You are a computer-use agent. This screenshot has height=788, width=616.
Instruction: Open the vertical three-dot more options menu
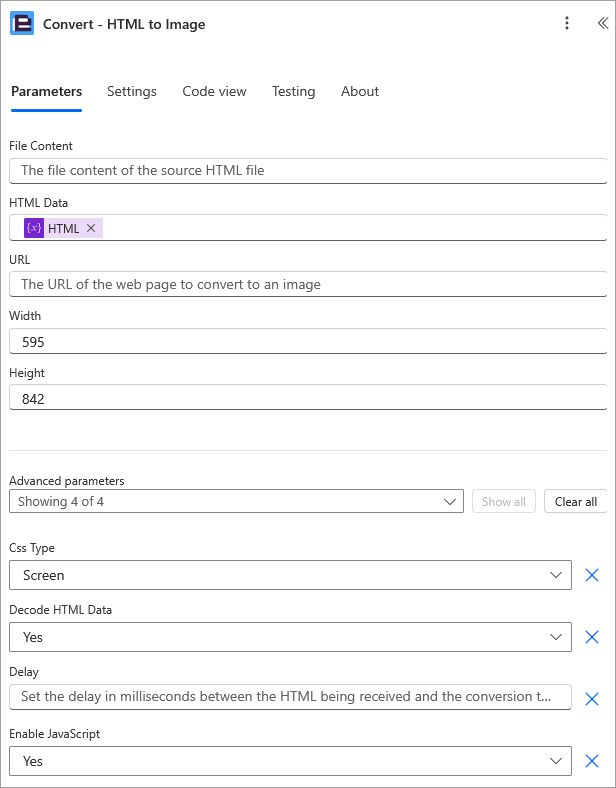click(x=567, y=24)
